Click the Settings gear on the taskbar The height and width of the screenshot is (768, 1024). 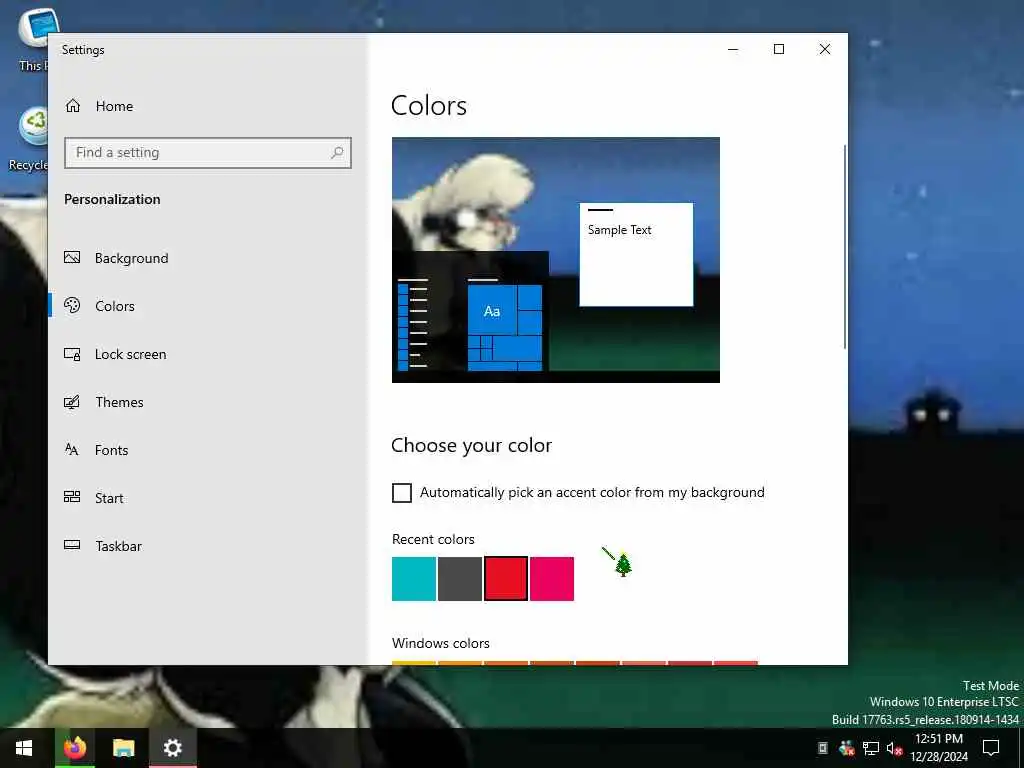[172, 748]
